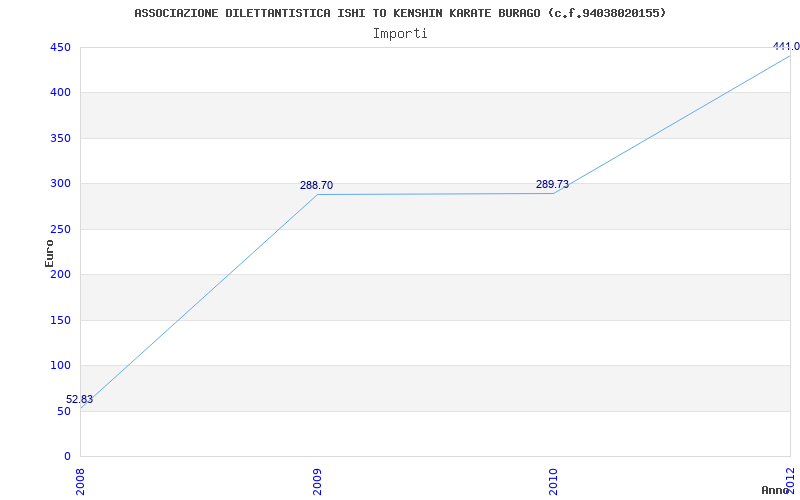Click the 350 y-axis tick label

60,138
